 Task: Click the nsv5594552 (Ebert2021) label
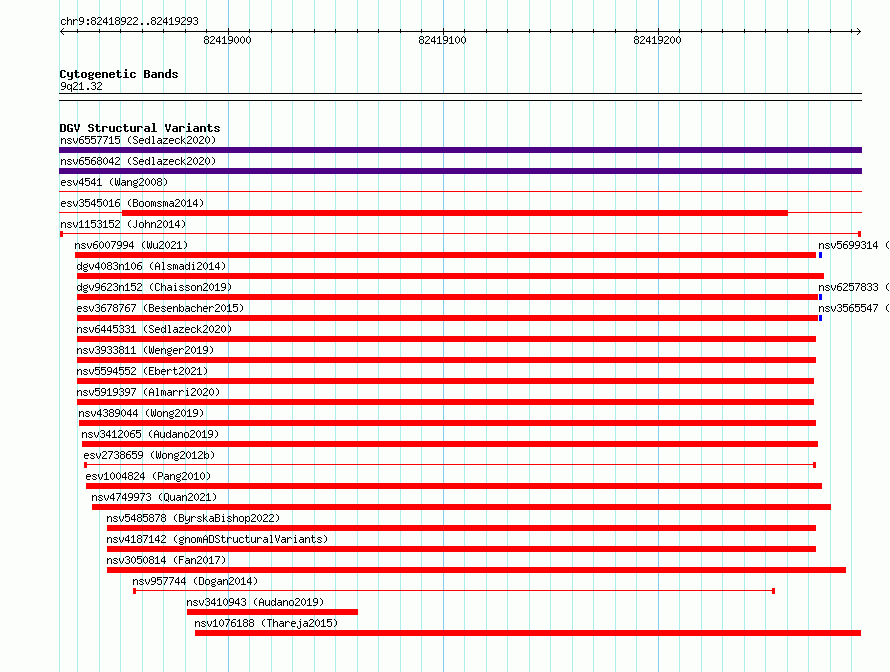click(142, 371)
